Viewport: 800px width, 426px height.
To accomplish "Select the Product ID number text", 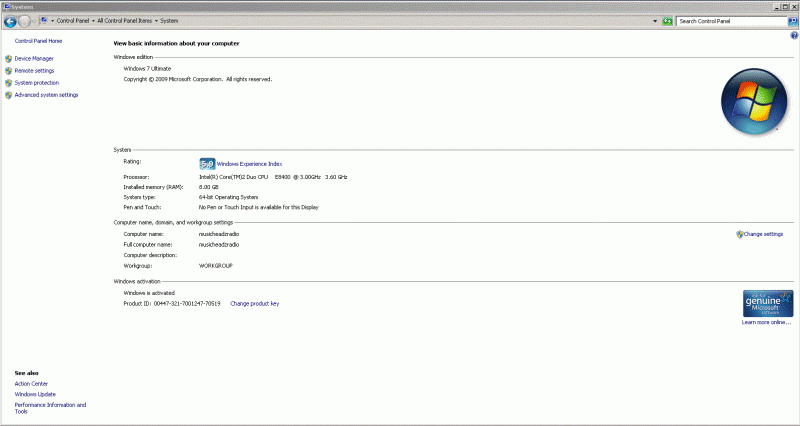I will coord(187,304).
